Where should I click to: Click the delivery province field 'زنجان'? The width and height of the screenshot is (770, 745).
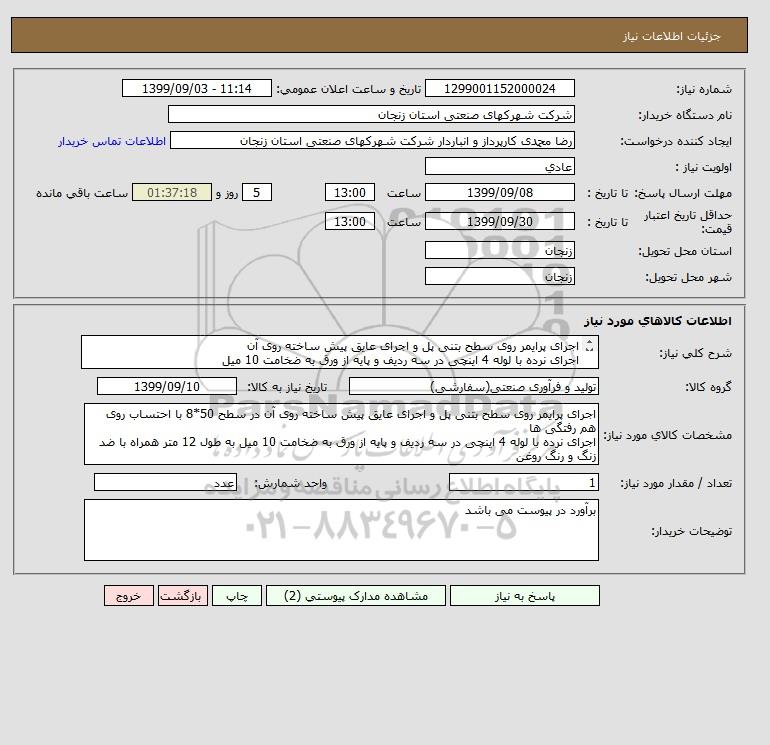coord(500,250)
